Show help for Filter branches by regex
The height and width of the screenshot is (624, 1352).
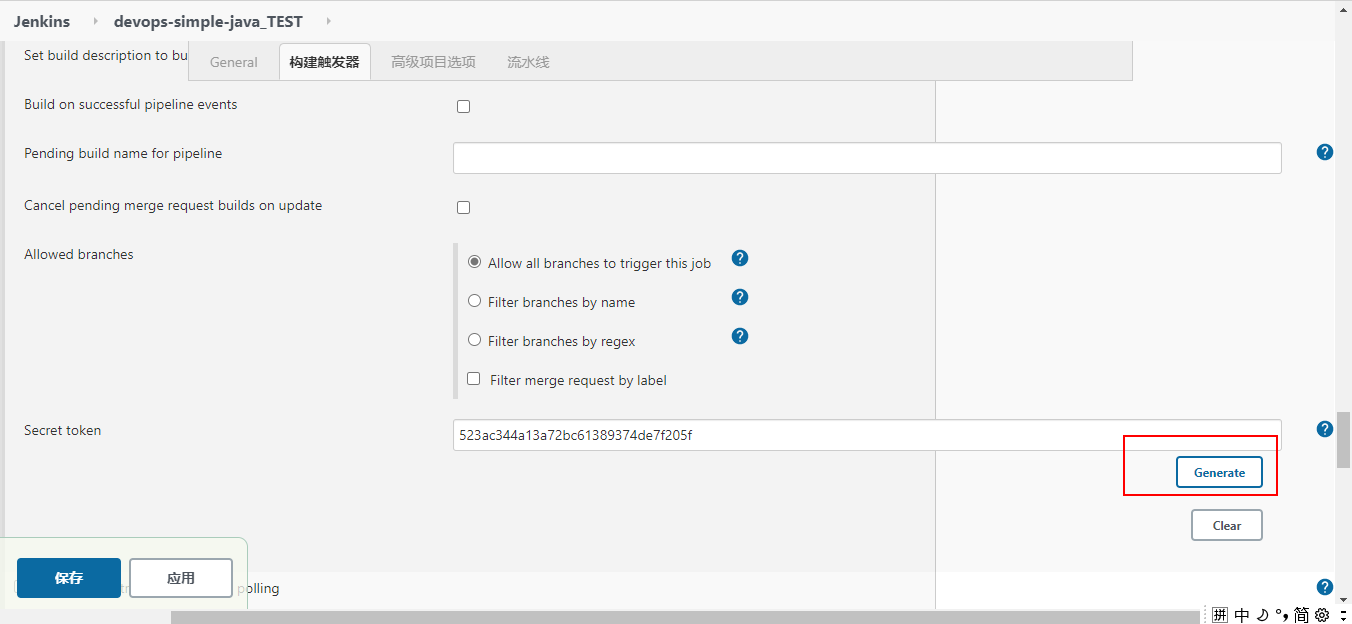(x=740, y=336)
